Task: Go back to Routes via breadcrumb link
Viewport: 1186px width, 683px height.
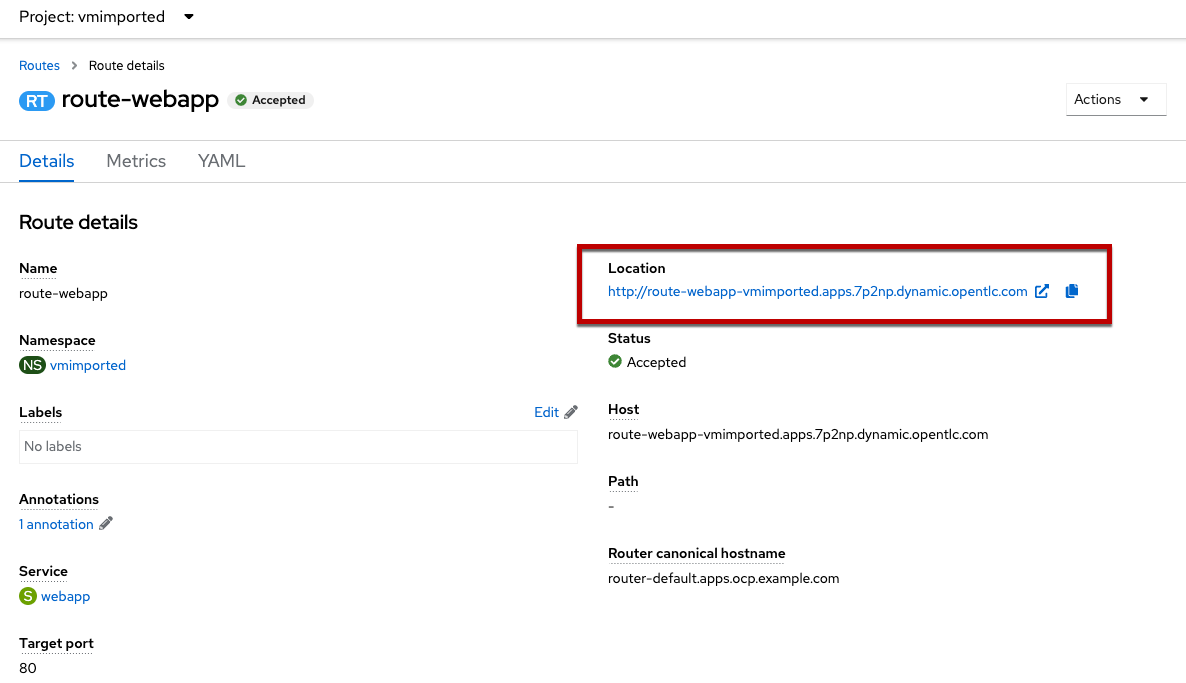Action: click(39, 65)
